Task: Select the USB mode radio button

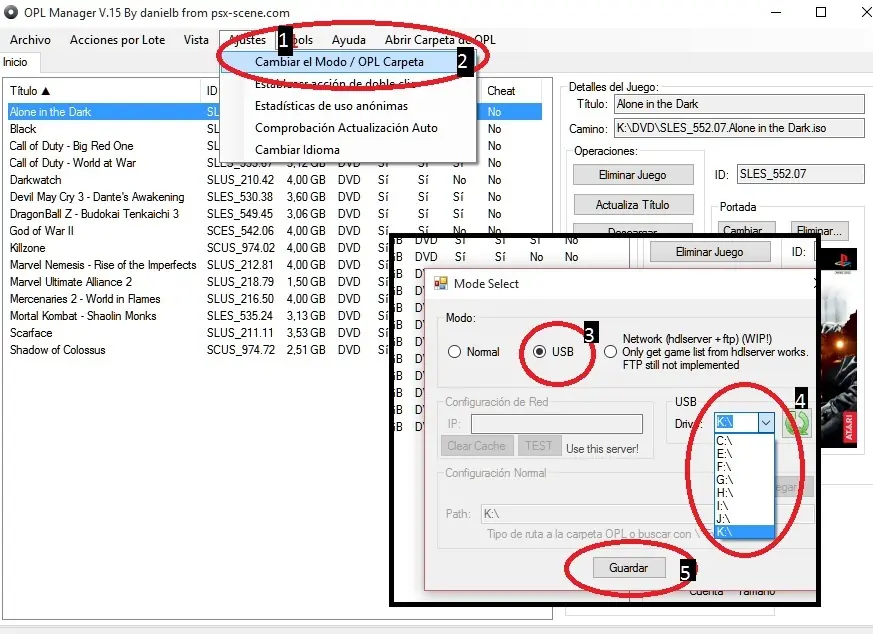Action: (x=539, y=352)
